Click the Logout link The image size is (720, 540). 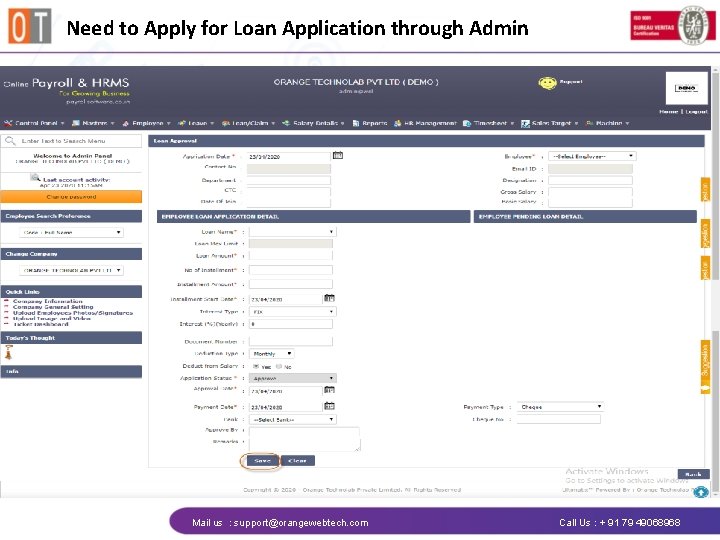click(697, 112)
